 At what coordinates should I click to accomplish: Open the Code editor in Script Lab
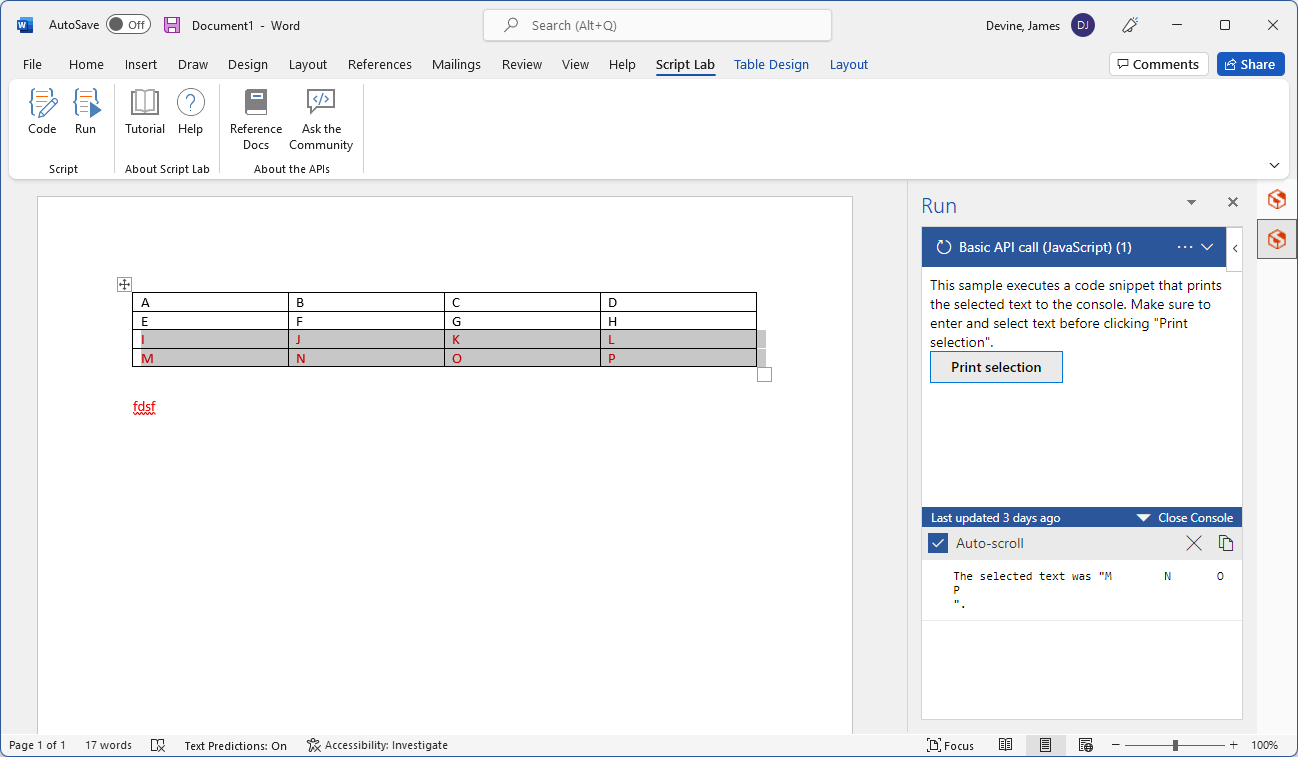(x=42, y=110)
